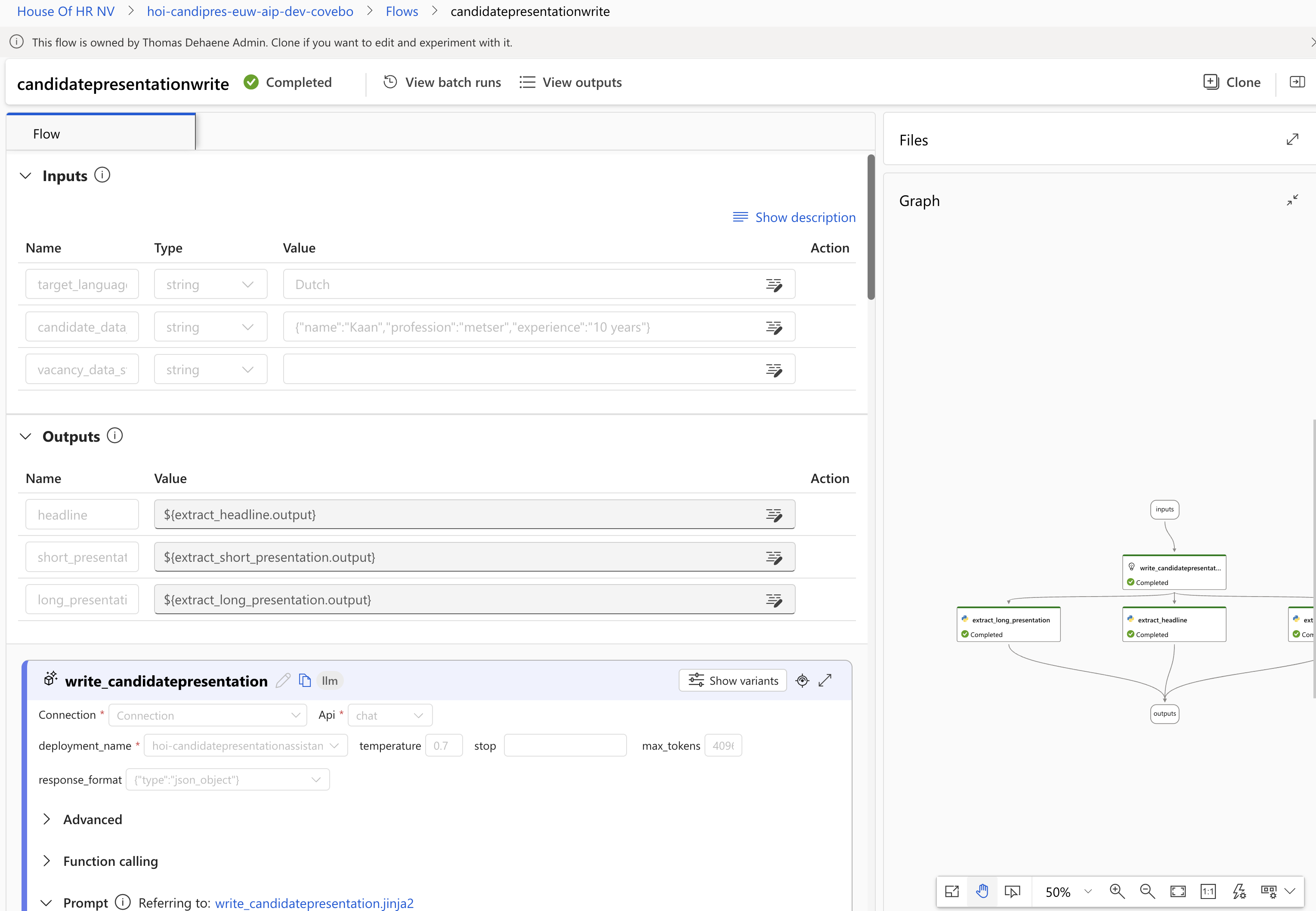Locate node in graph target icon

(802, 680)
